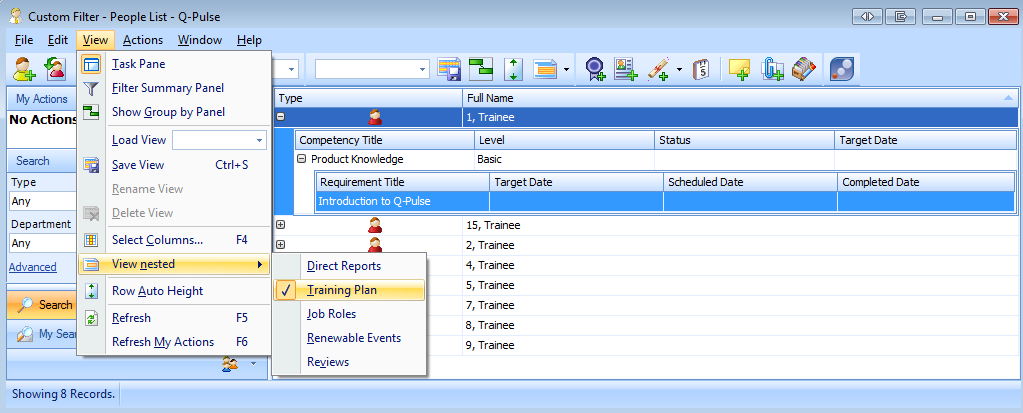Click the application icon in the title bar

15,16
